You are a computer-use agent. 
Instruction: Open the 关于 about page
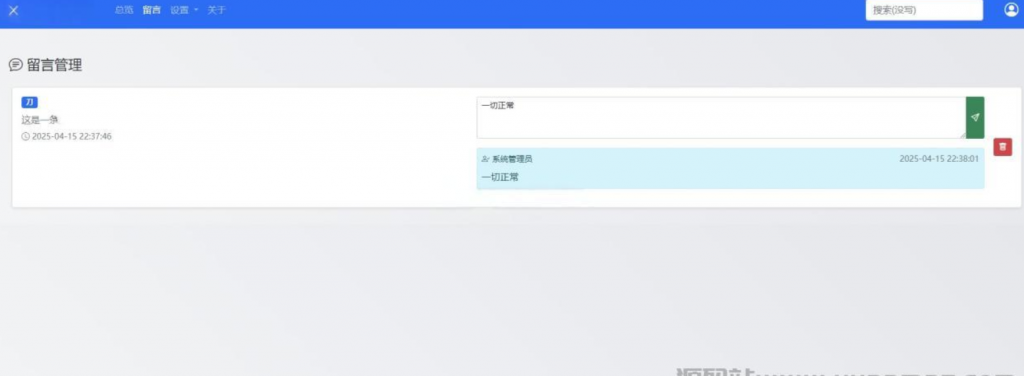[216, 10]
